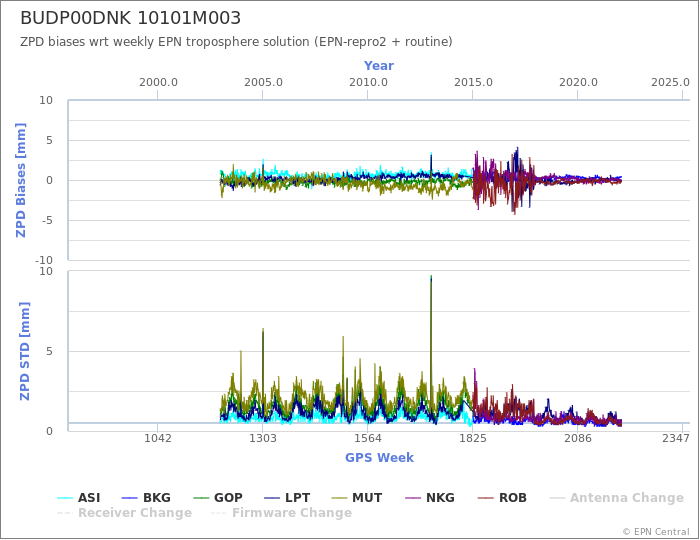
Task: Click the ZPD biases chart subtitle
Action: point(236,42)
